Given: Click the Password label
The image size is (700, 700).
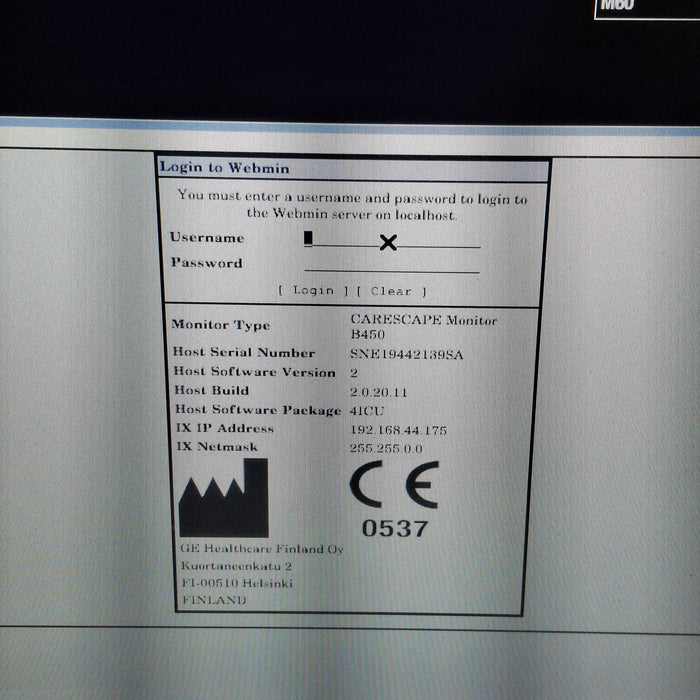Looking at the screenshot, I should click(207, 262).
